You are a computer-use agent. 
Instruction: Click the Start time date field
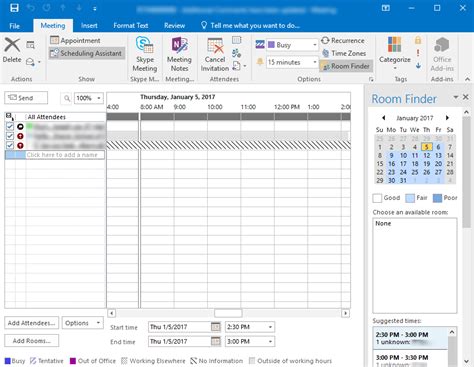pyautogui.click(x=180, y=327)
